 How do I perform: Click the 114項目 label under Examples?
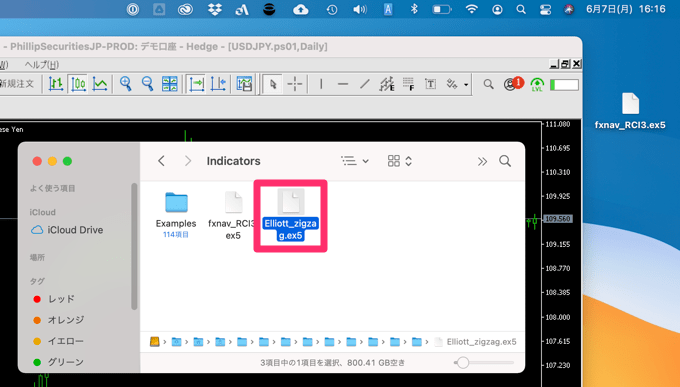coord(176,234)
